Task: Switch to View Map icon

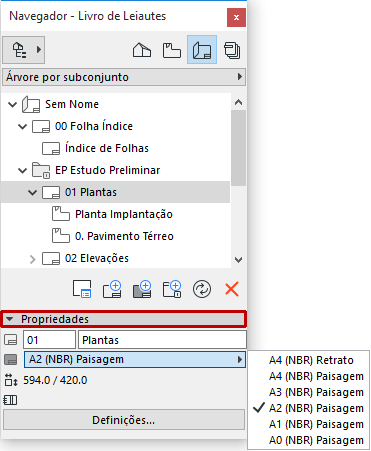Action: pyautogui.click(x=172, y=50)
